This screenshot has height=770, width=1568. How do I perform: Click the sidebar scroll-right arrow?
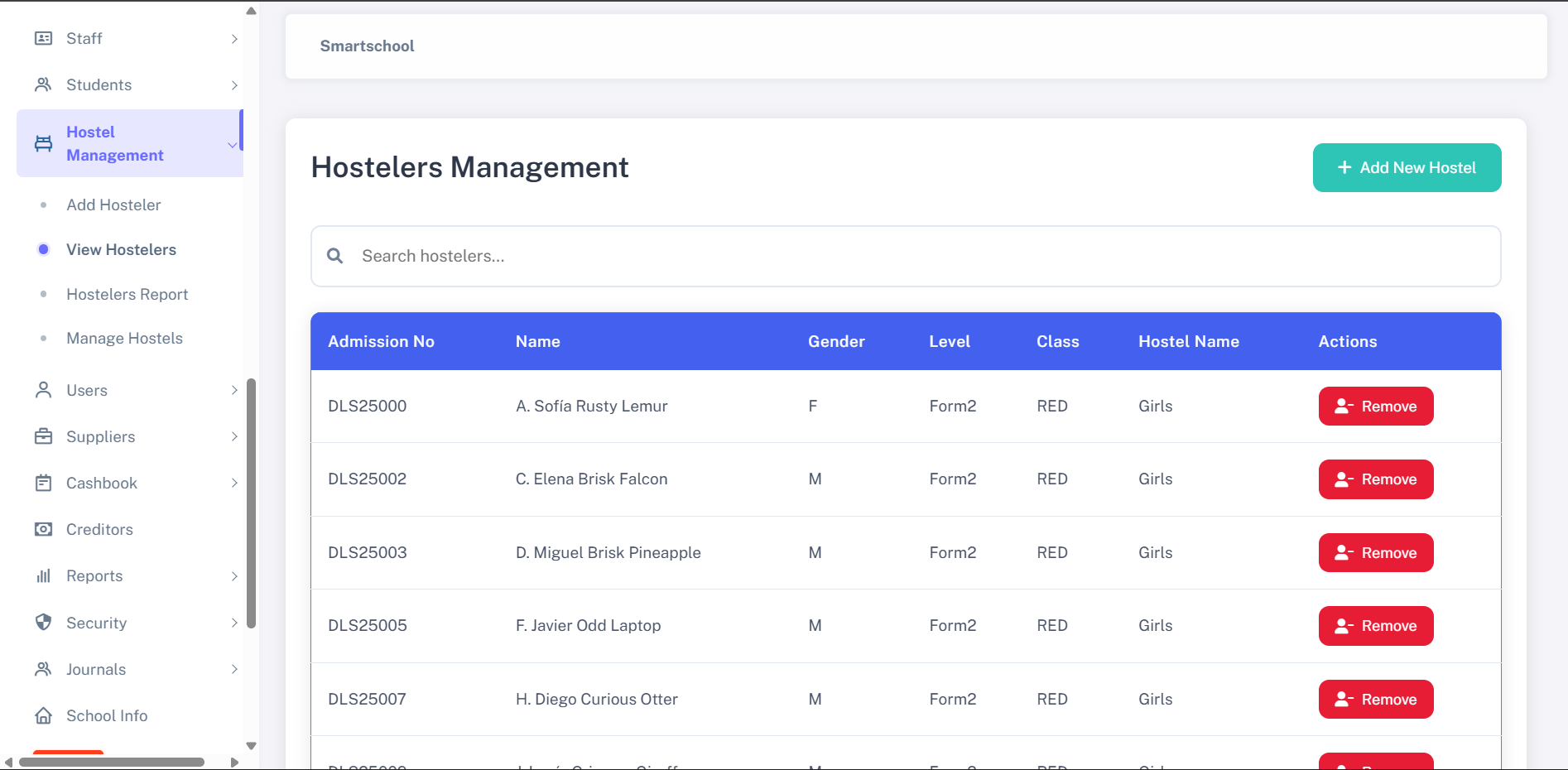234,763
